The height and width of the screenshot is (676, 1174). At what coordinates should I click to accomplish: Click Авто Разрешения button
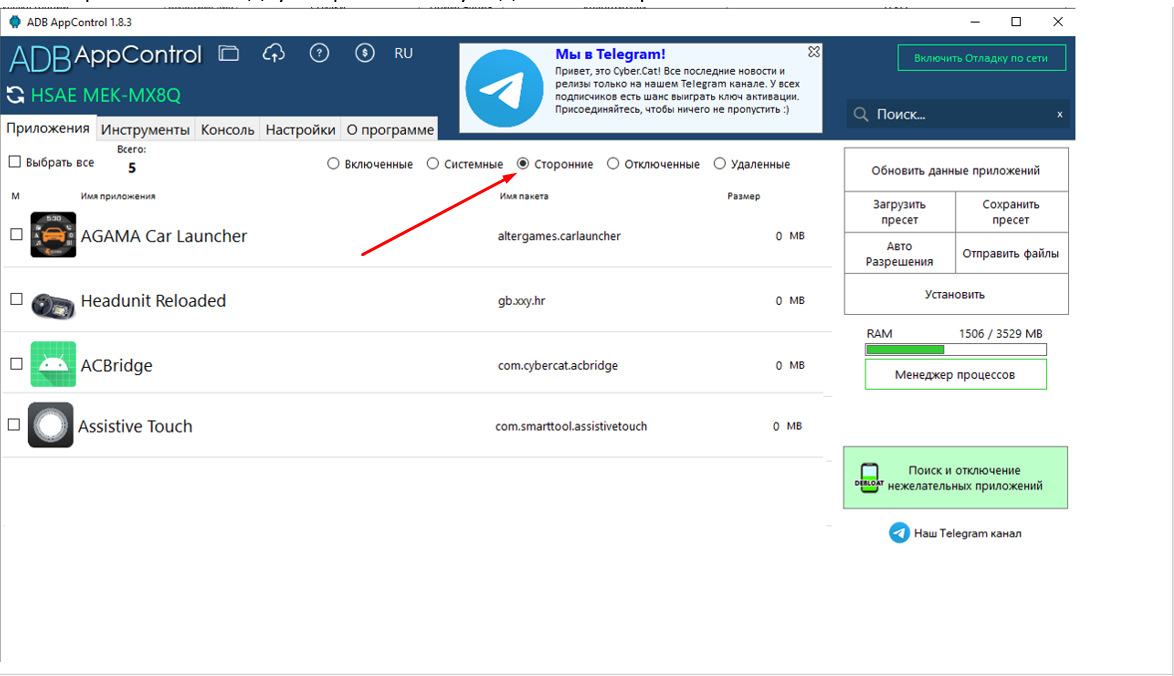click(899, 253)
